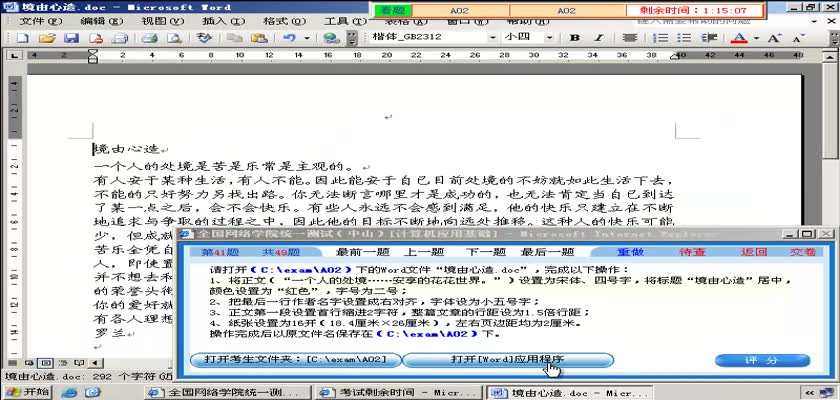The image size is (840, 400).
Task: Shrink font with the smaller A icon
Action: (798, 38)
